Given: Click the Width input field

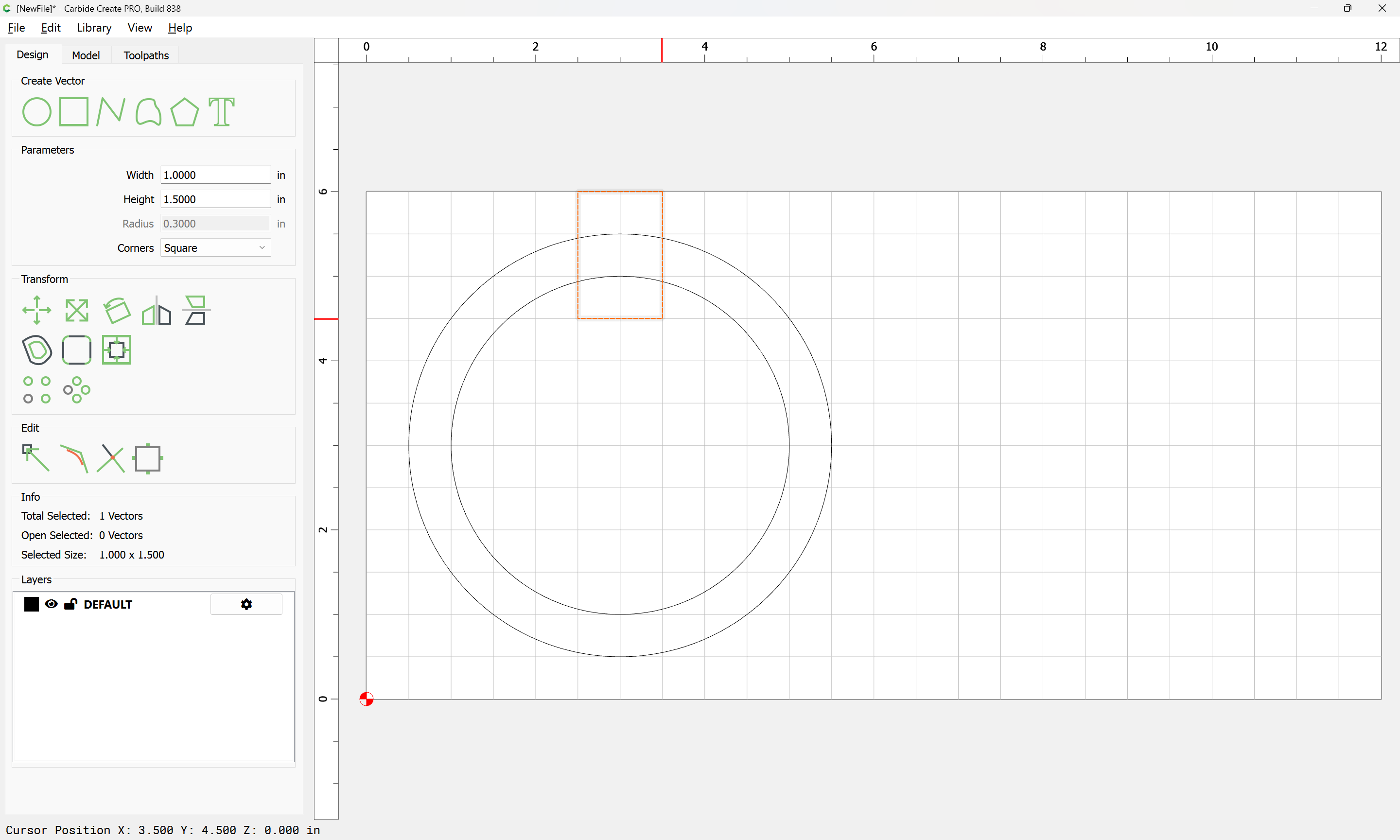Looking at the screenshot, I should (215, 175).
